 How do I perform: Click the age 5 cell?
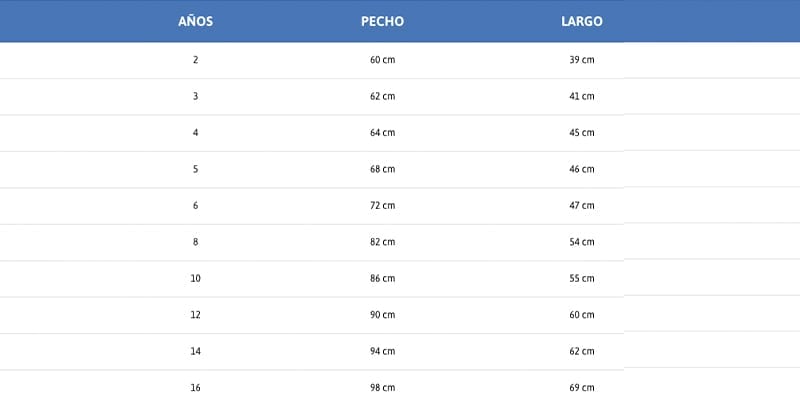pos(195,169)
